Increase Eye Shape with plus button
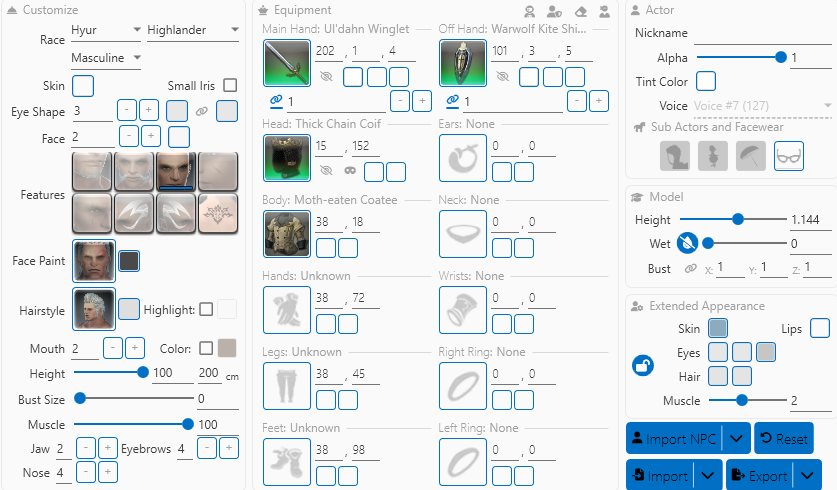The width and height of the screenshot is (837, 490). click(x=149, y=110)
